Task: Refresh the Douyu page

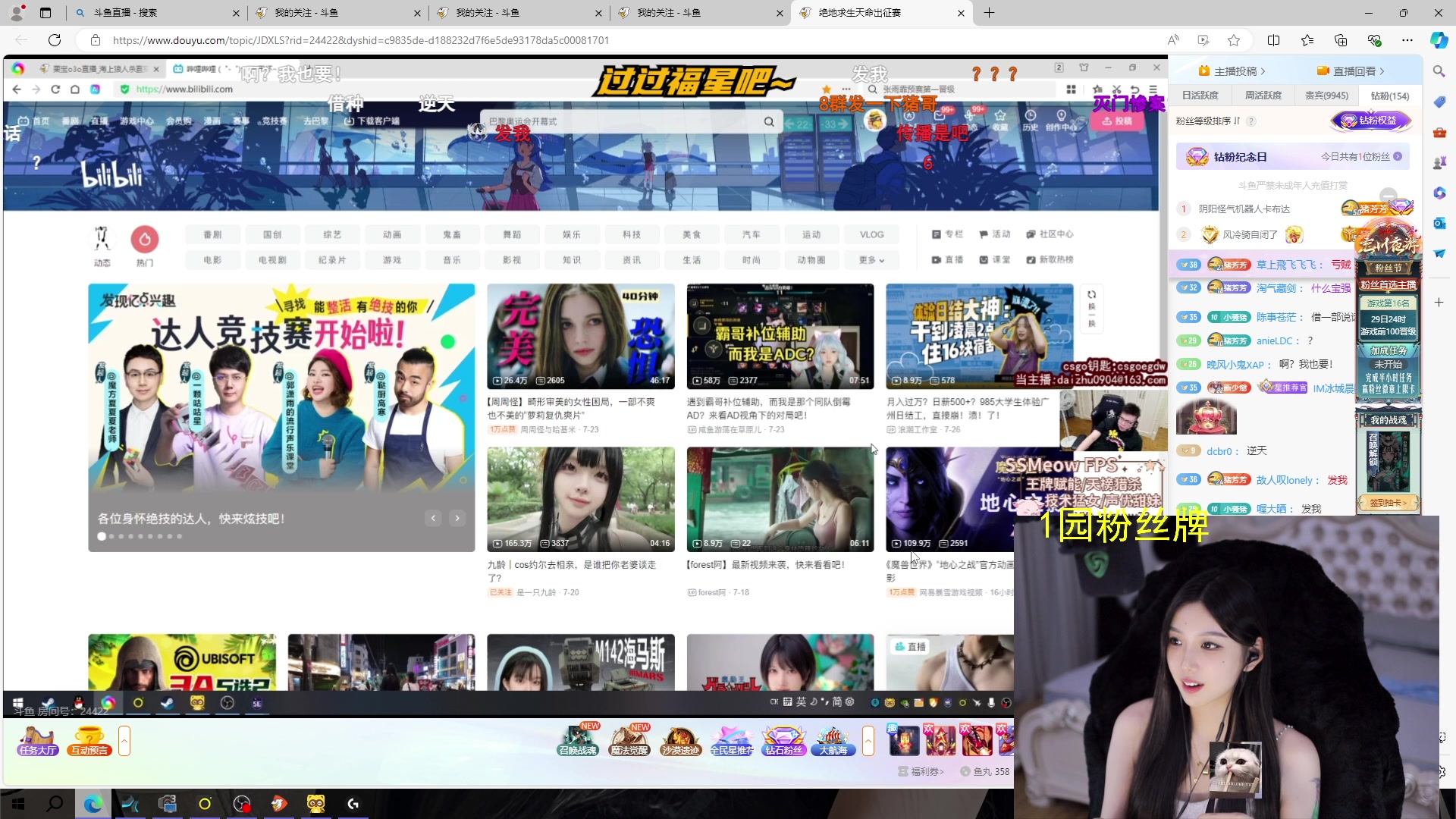Action: 55,40
